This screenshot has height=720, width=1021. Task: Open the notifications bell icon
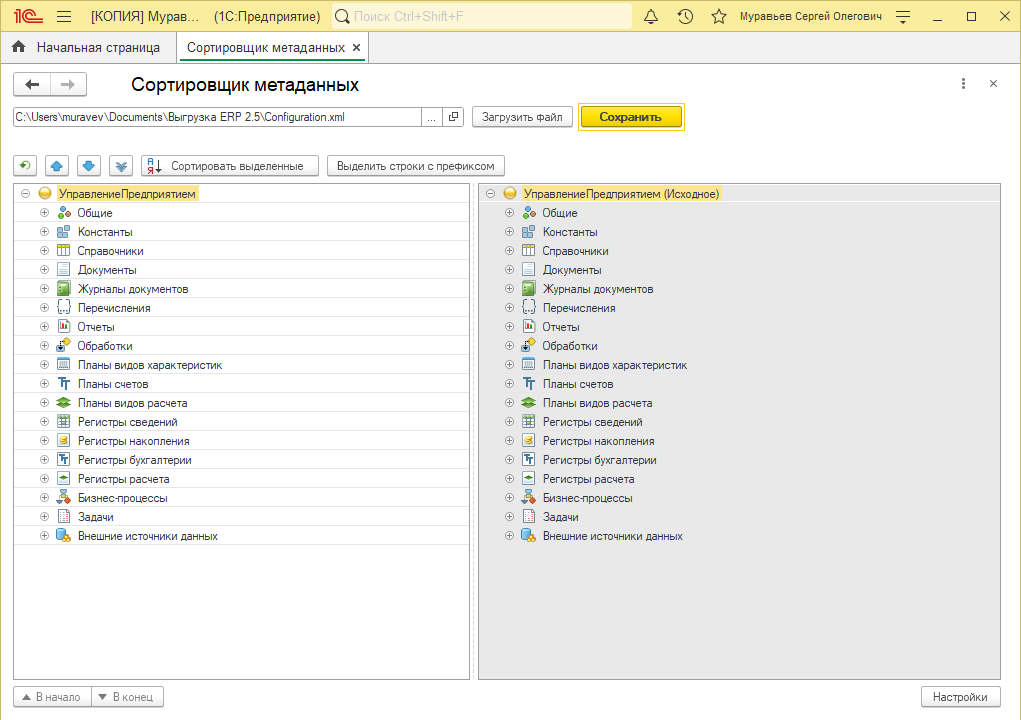651,17
